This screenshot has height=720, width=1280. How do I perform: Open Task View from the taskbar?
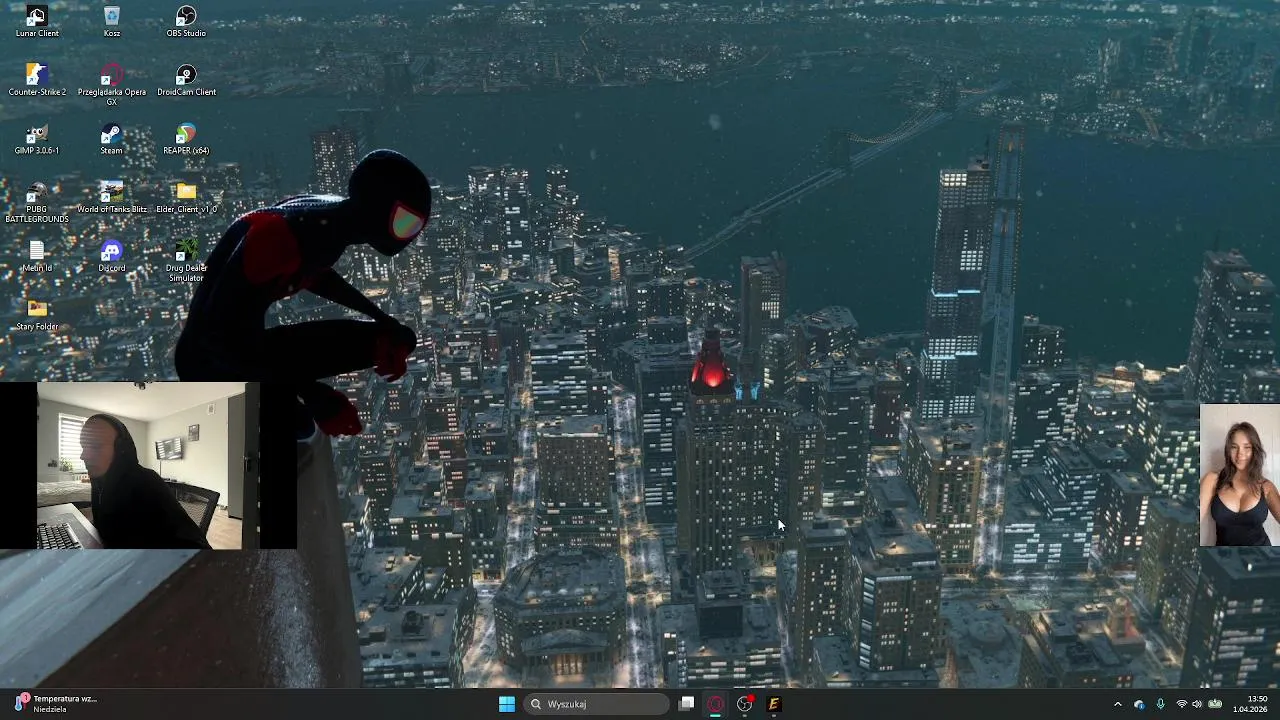coord(686,704)
